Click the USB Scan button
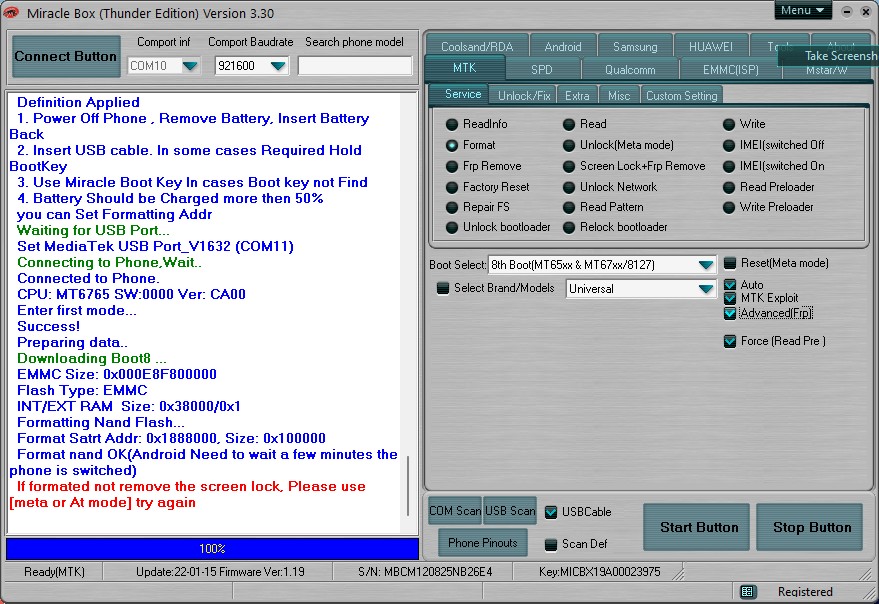This screenshot has height=604, width=879. [510, 511]
